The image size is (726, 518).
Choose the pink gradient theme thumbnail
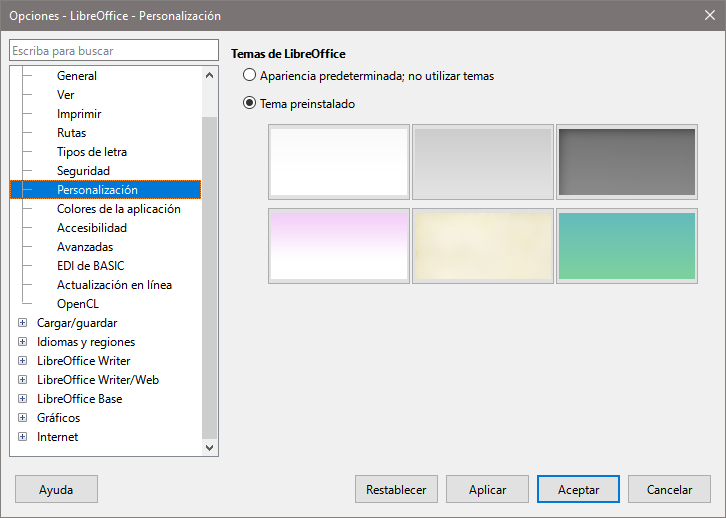click(x=339, y=246)
